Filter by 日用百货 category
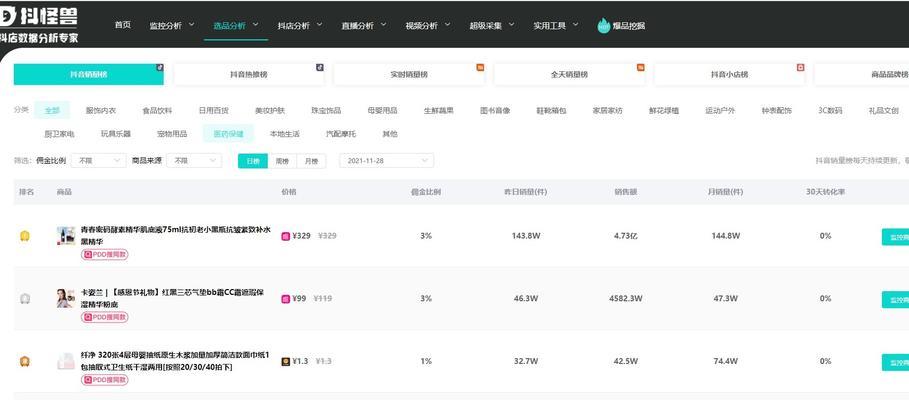This screenshot has width=909, height=400. pyautogui.click(x=213, y=110)
